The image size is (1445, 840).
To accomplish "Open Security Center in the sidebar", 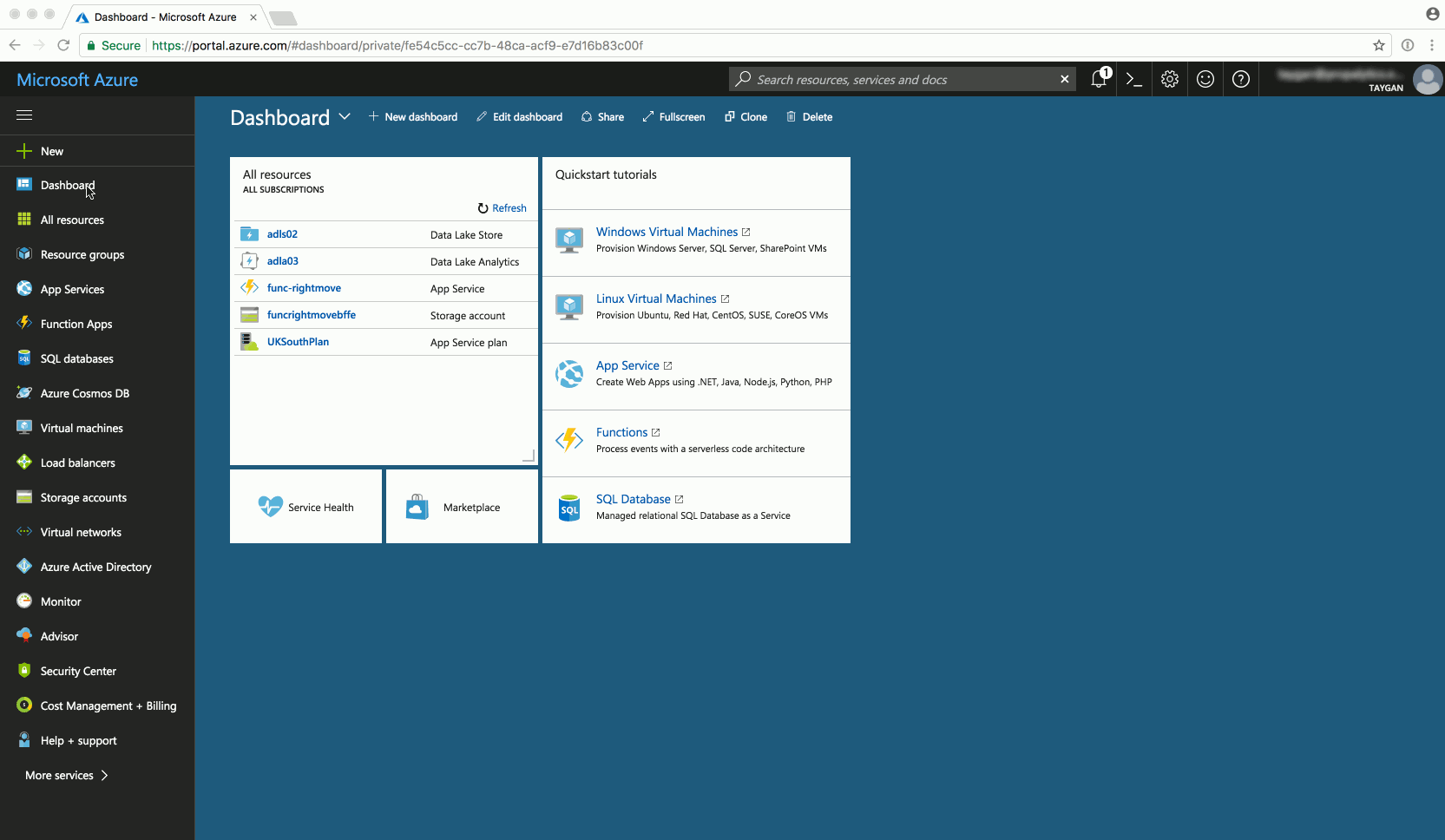I will tap(97, 671).
